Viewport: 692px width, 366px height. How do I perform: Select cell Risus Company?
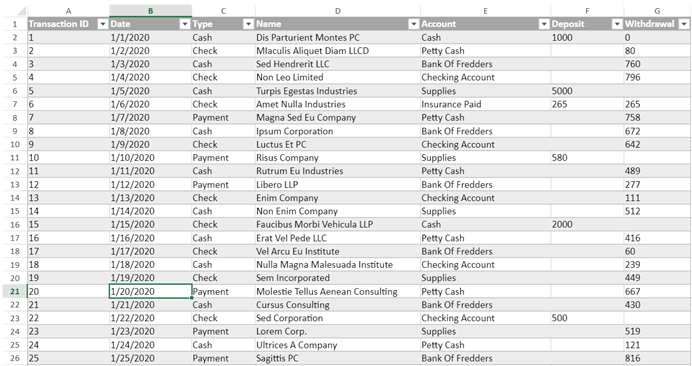point(338,158)
